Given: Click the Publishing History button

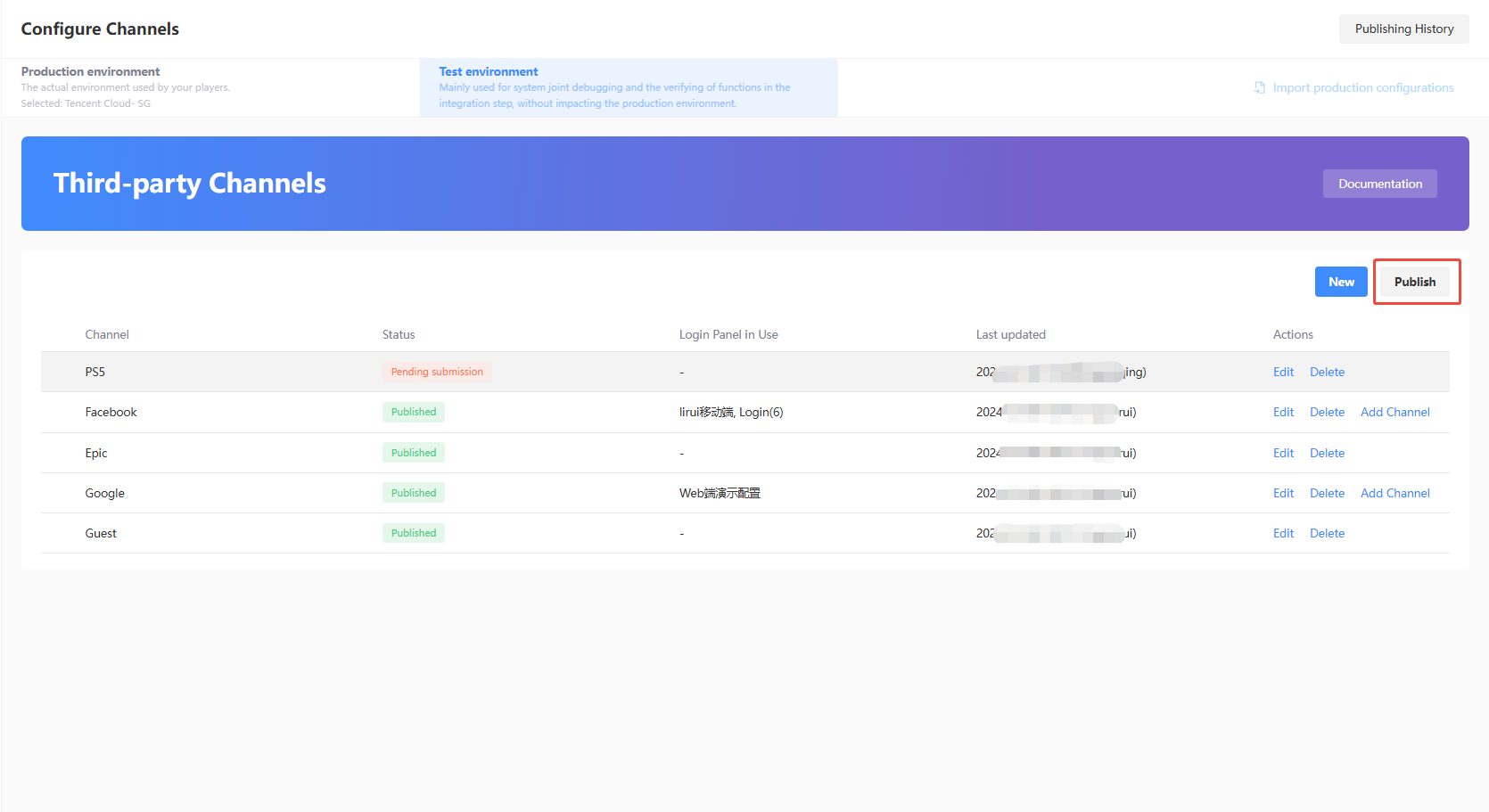Looking at the screenshot, I should tap(1403, 29).
